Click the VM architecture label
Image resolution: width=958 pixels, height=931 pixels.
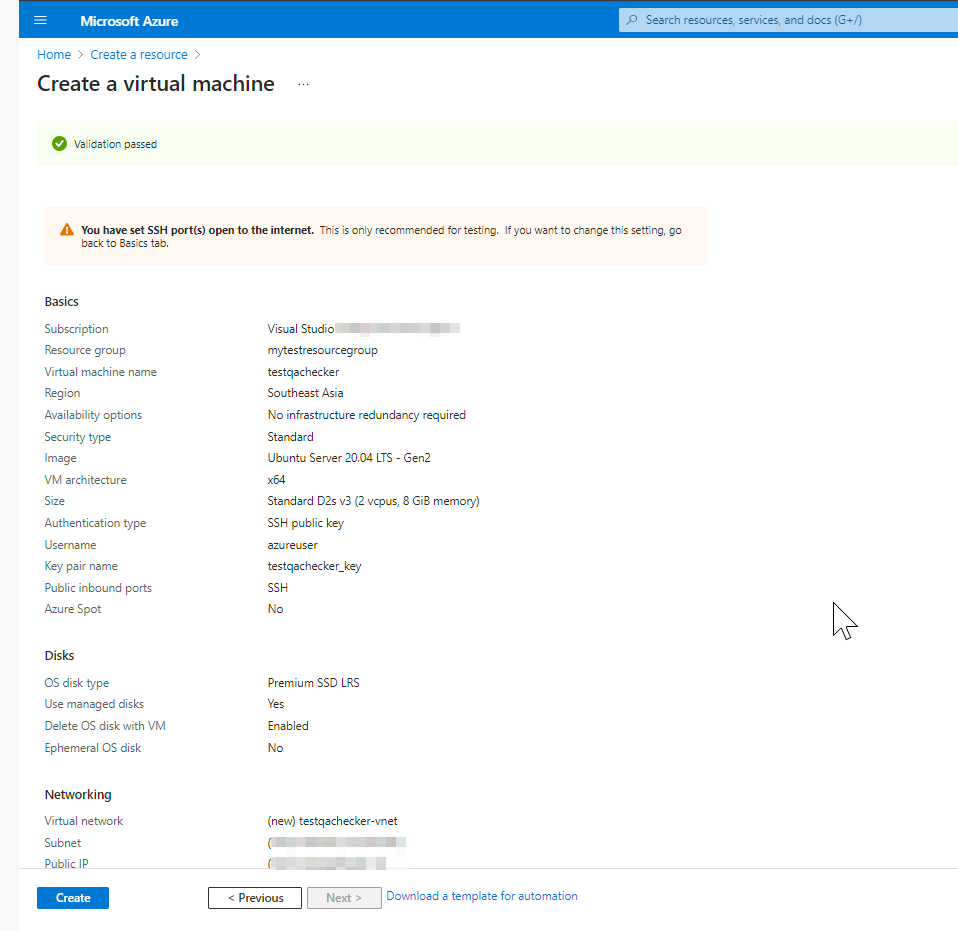[x=86, y=480]
